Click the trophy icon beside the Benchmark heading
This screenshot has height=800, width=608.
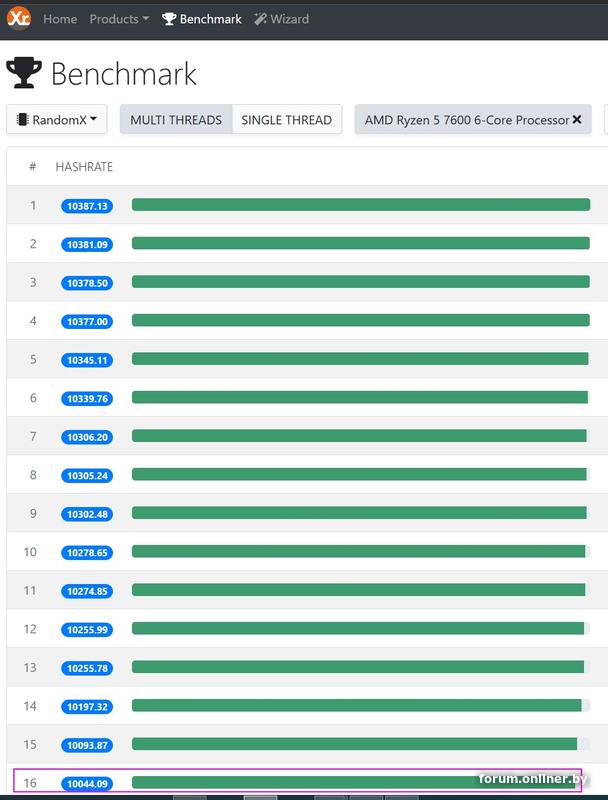click(x=23, y=73)
